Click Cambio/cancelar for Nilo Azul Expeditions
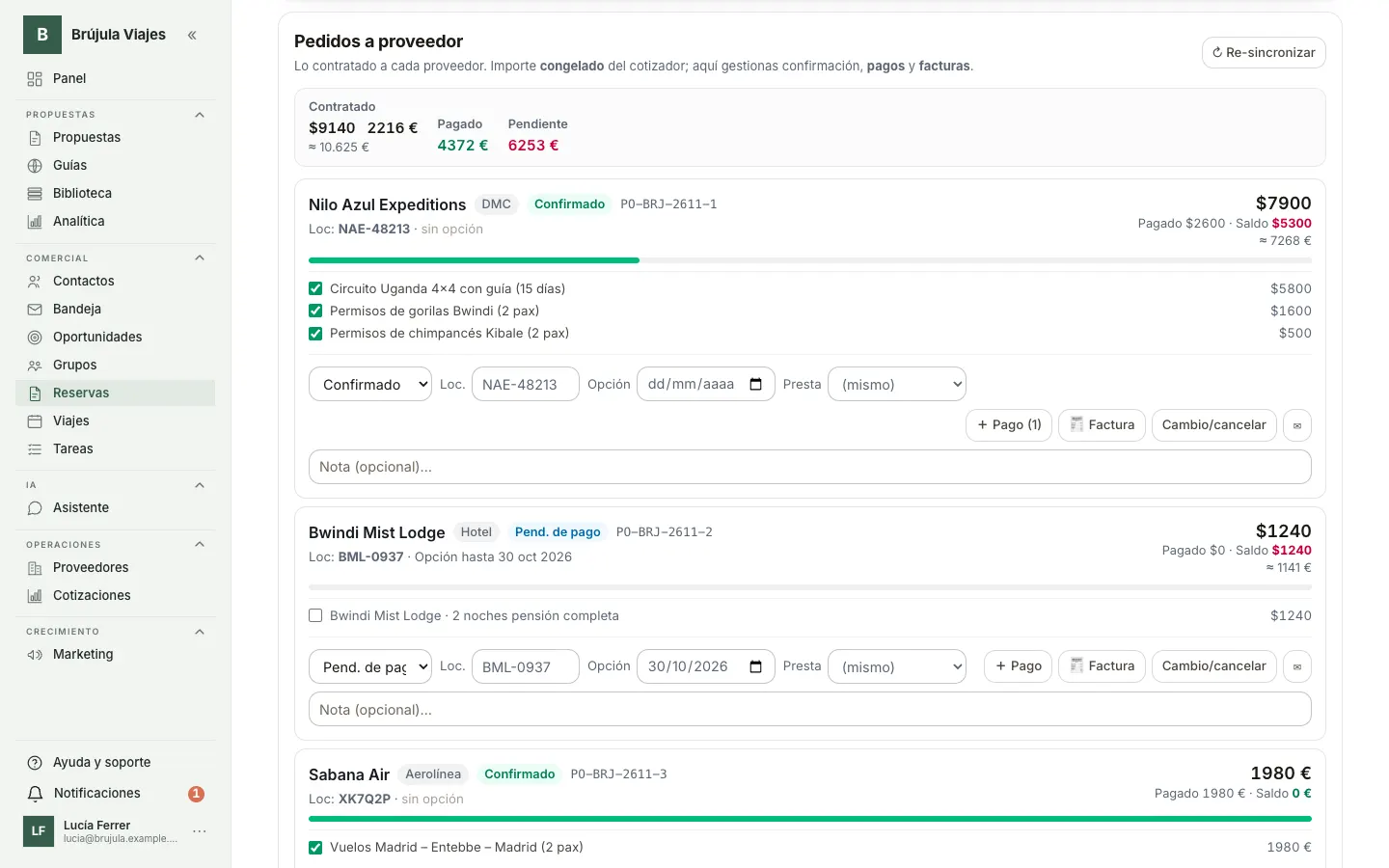 point(1214,425)
